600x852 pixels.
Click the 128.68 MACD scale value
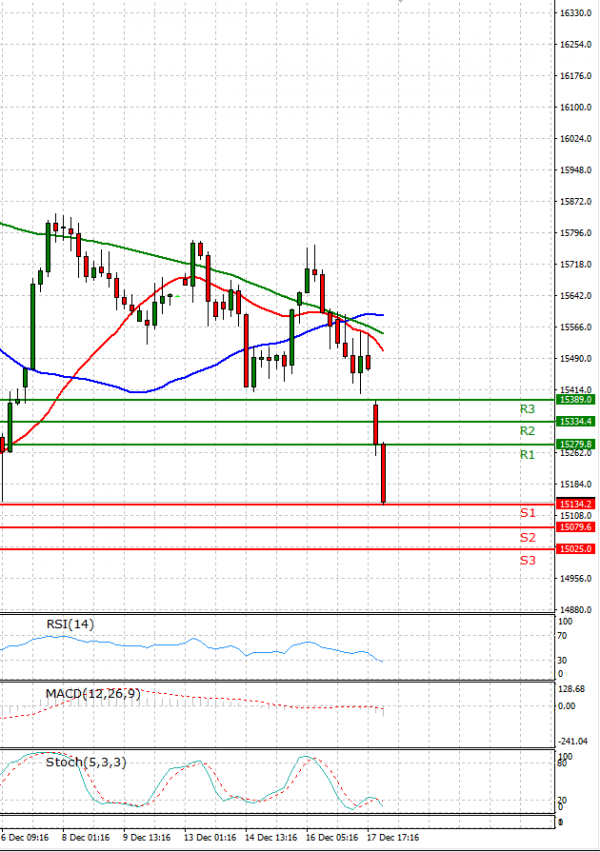[x=572, y=689]
